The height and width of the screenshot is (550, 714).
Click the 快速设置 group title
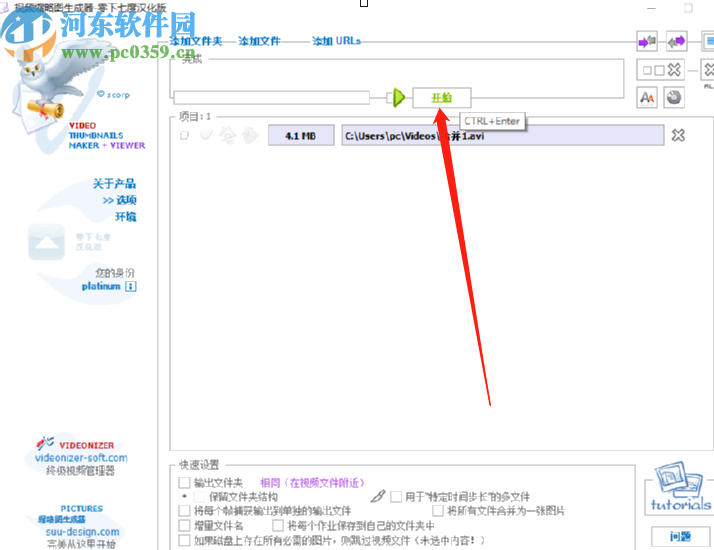tap(199, 465)
